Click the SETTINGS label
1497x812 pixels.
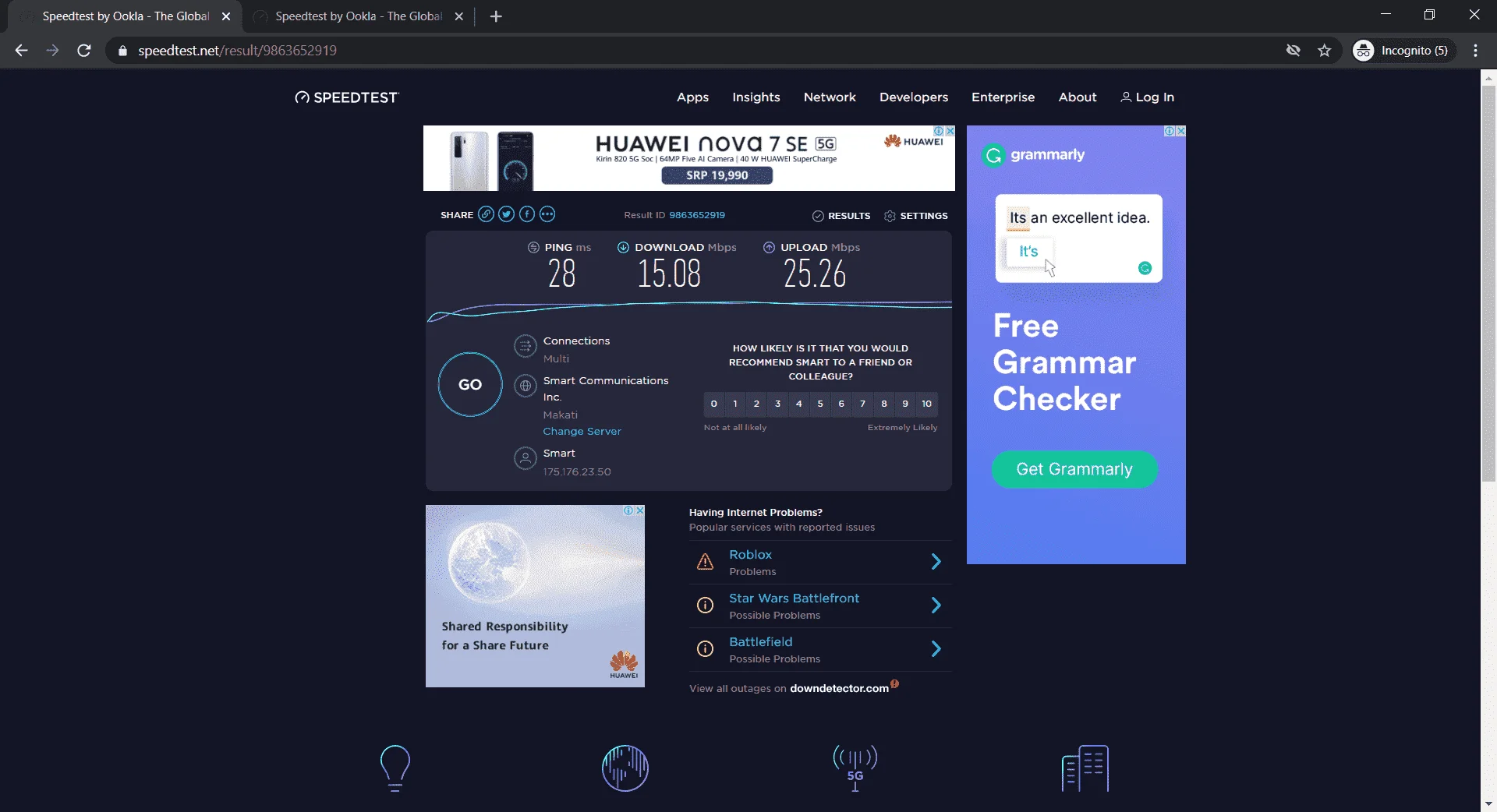924,216
